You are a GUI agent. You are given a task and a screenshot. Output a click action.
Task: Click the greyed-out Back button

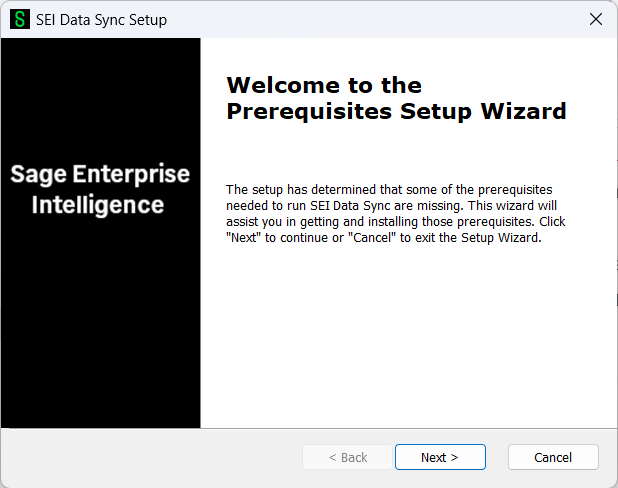click(348, 457)
